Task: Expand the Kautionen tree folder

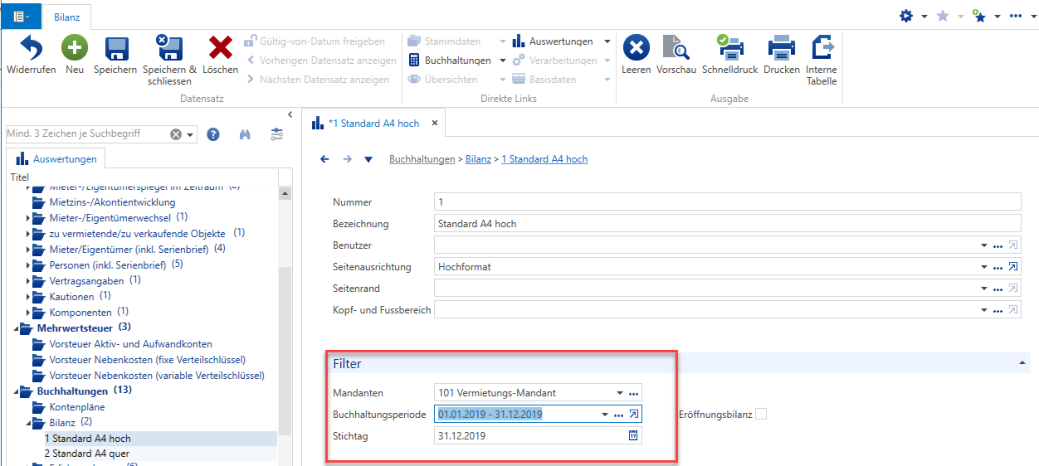Action: [x=28, y=296]
